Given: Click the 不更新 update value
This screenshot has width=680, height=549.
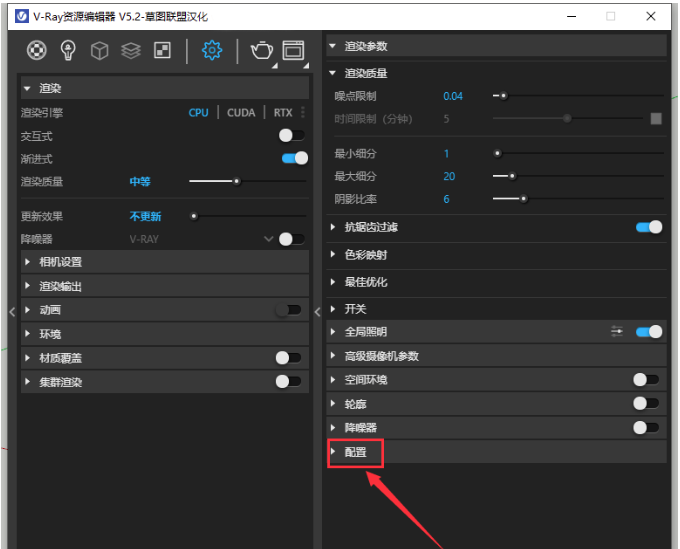Looking at the screenshot, I should pyautogui.click(x=145, y=216).
